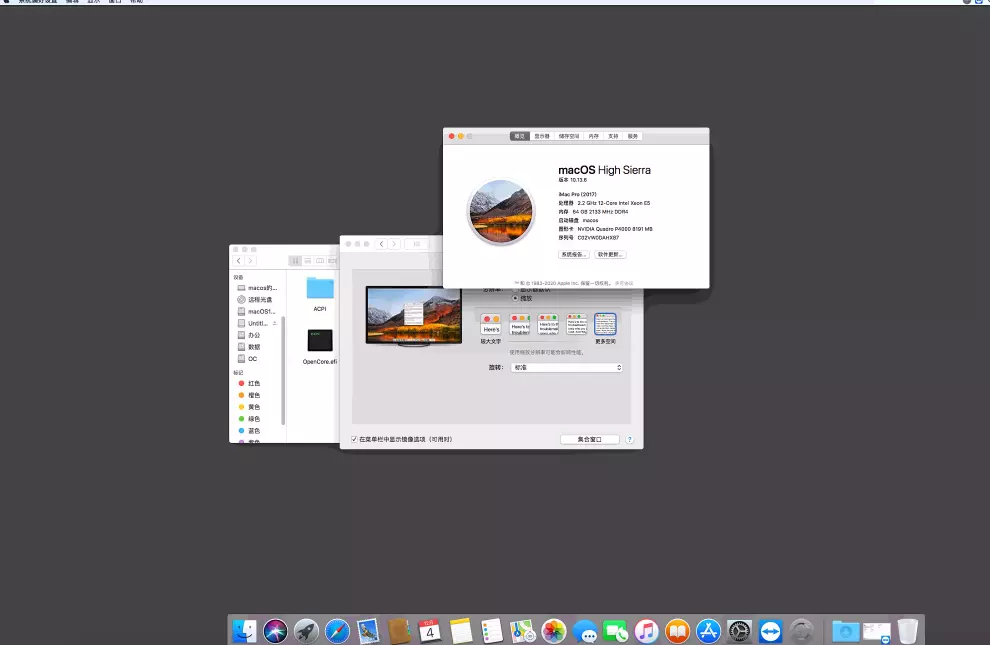Click the help question mark button
The height and width of the screenshot is (645, 990).
point(629,440)
